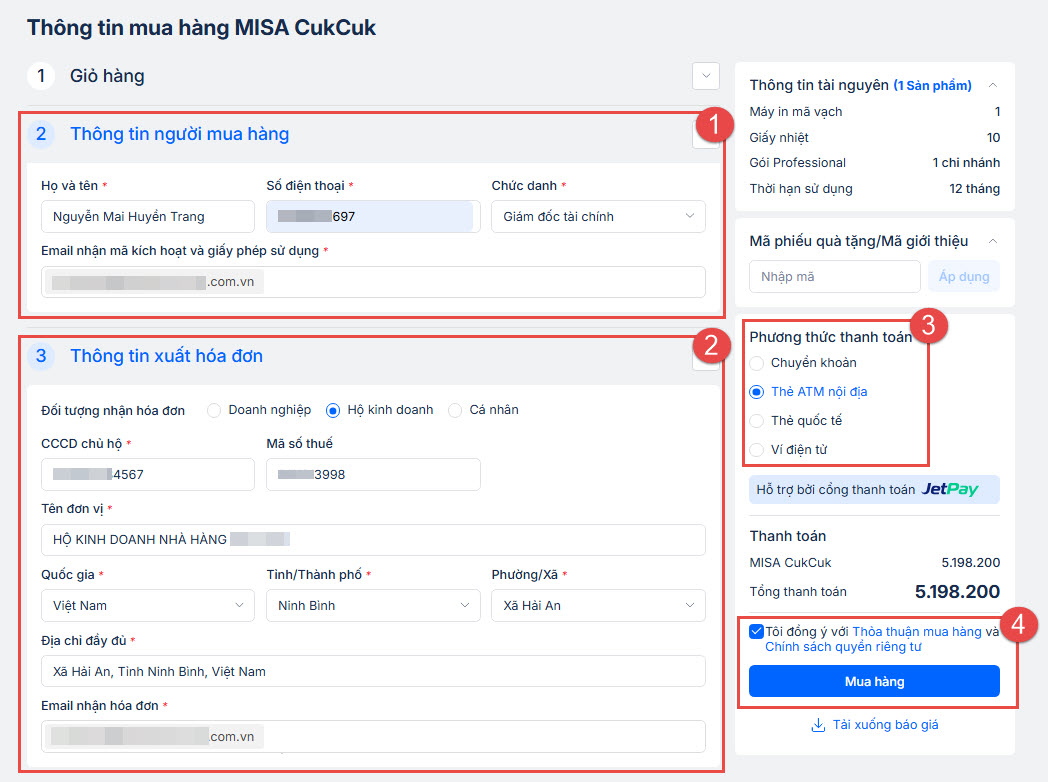Click the Mua hàng button
The height and width of the screenshot is (782, 1048).
click(x=874, y=681)
